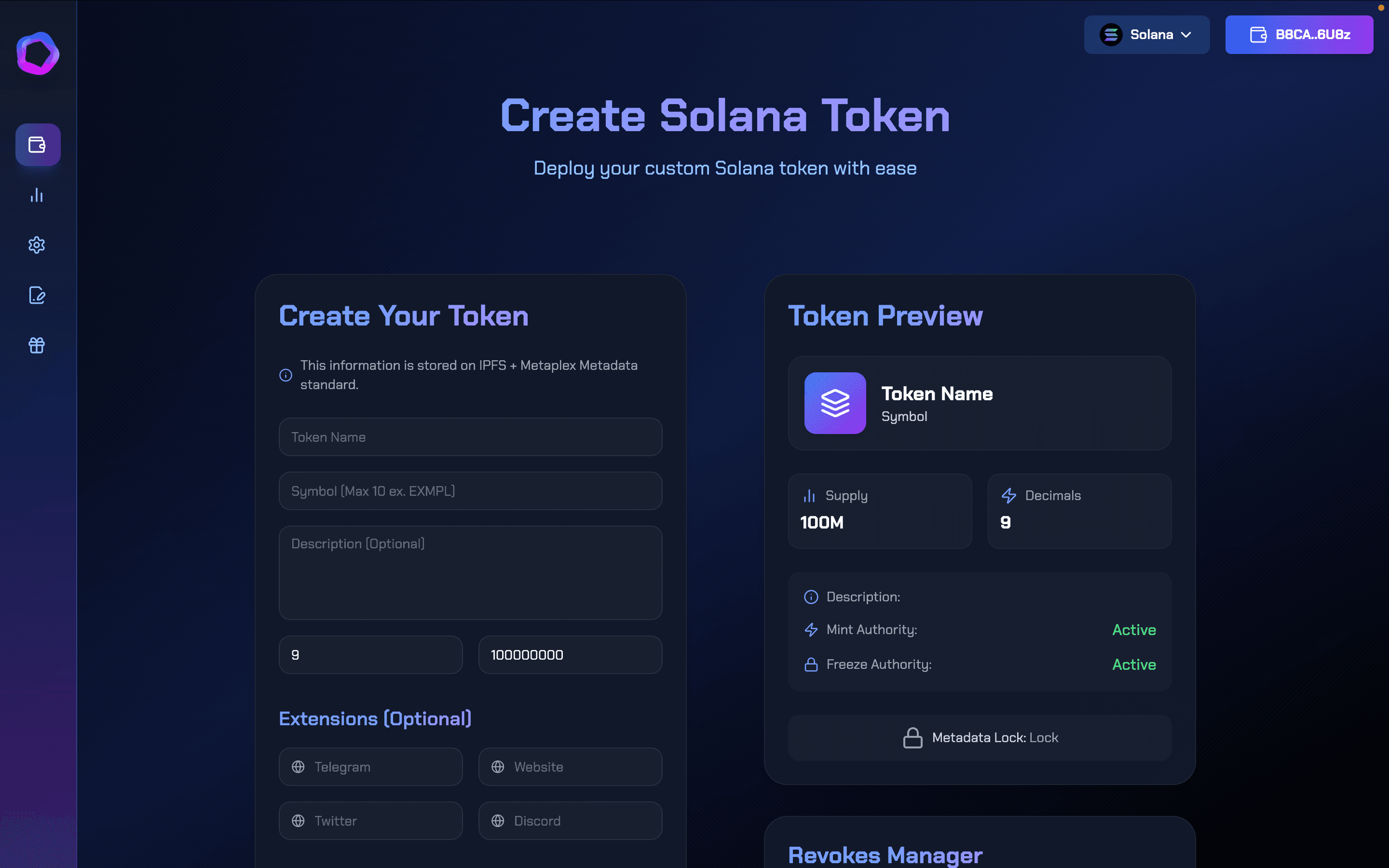The image size is (1389, 868).
Task: Click the info icon beside IPFS notice
Action: coord(286,375)
